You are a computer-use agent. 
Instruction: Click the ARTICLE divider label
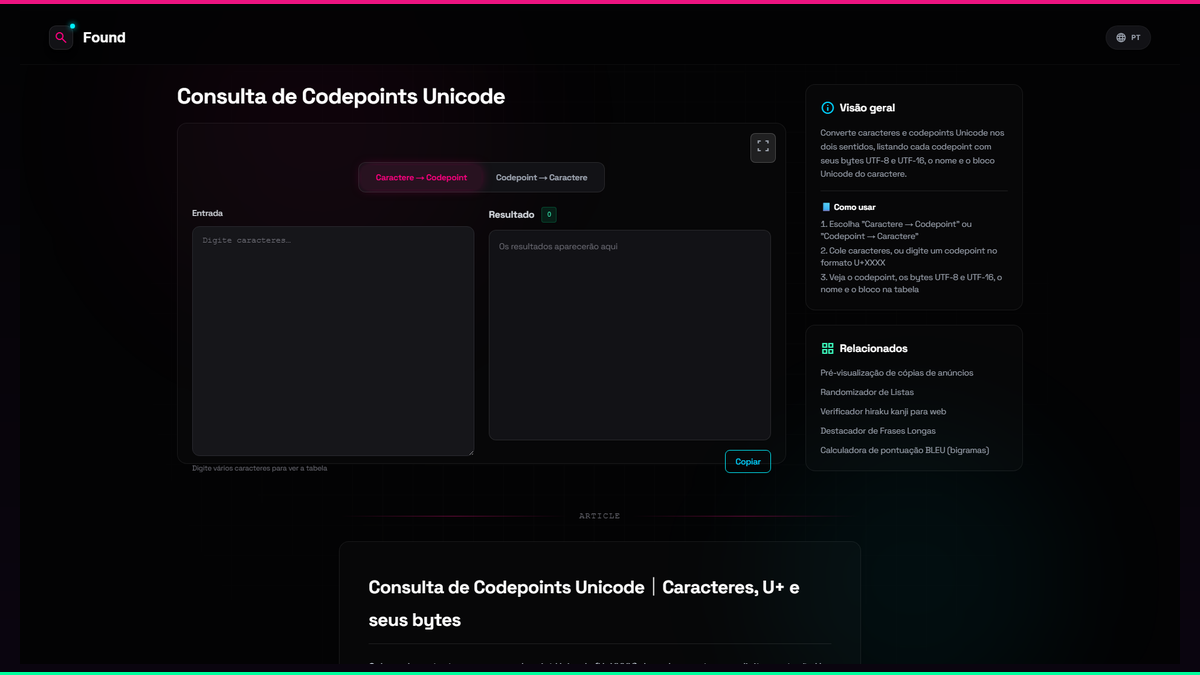click(x=600, y=516)
